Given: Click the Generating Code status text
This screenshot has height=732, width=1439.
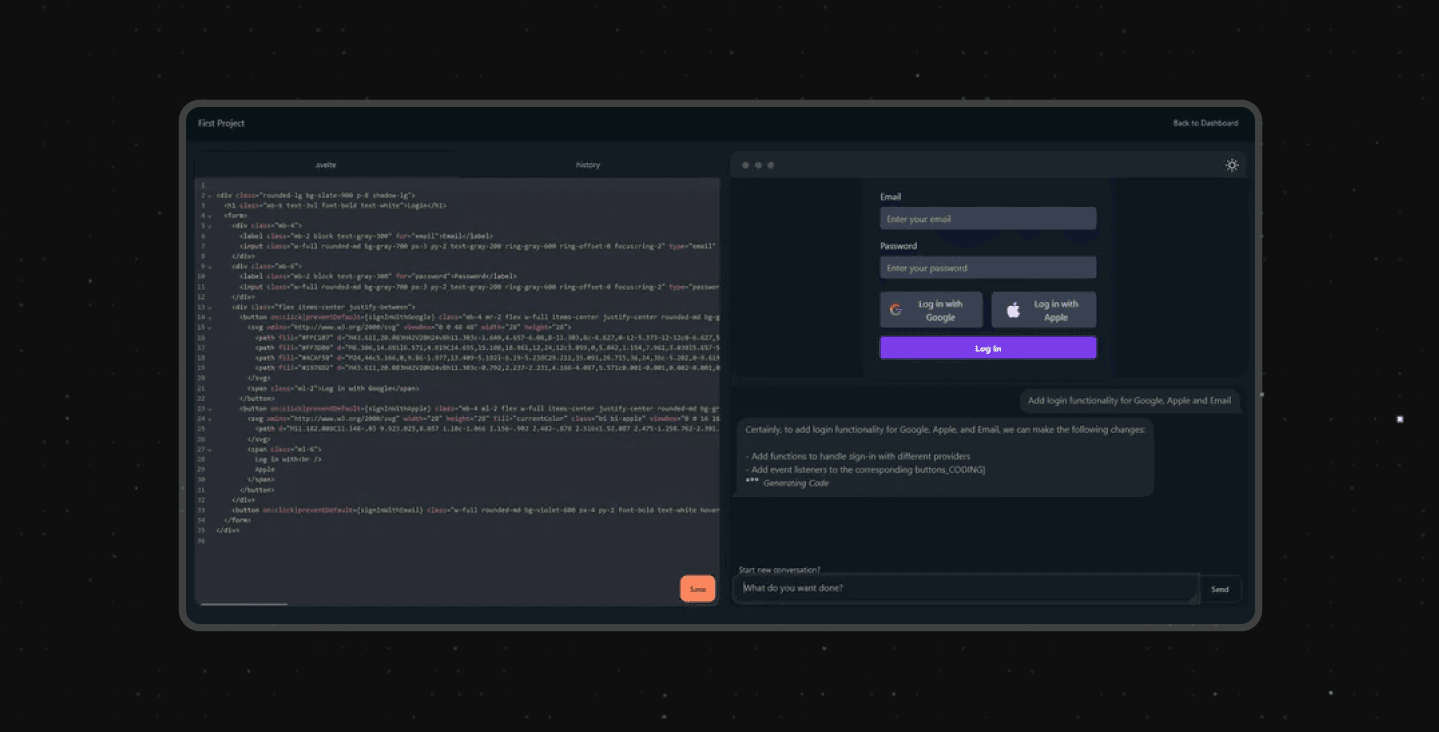Looking at the screenshot, I should click(x=795, y=483).
